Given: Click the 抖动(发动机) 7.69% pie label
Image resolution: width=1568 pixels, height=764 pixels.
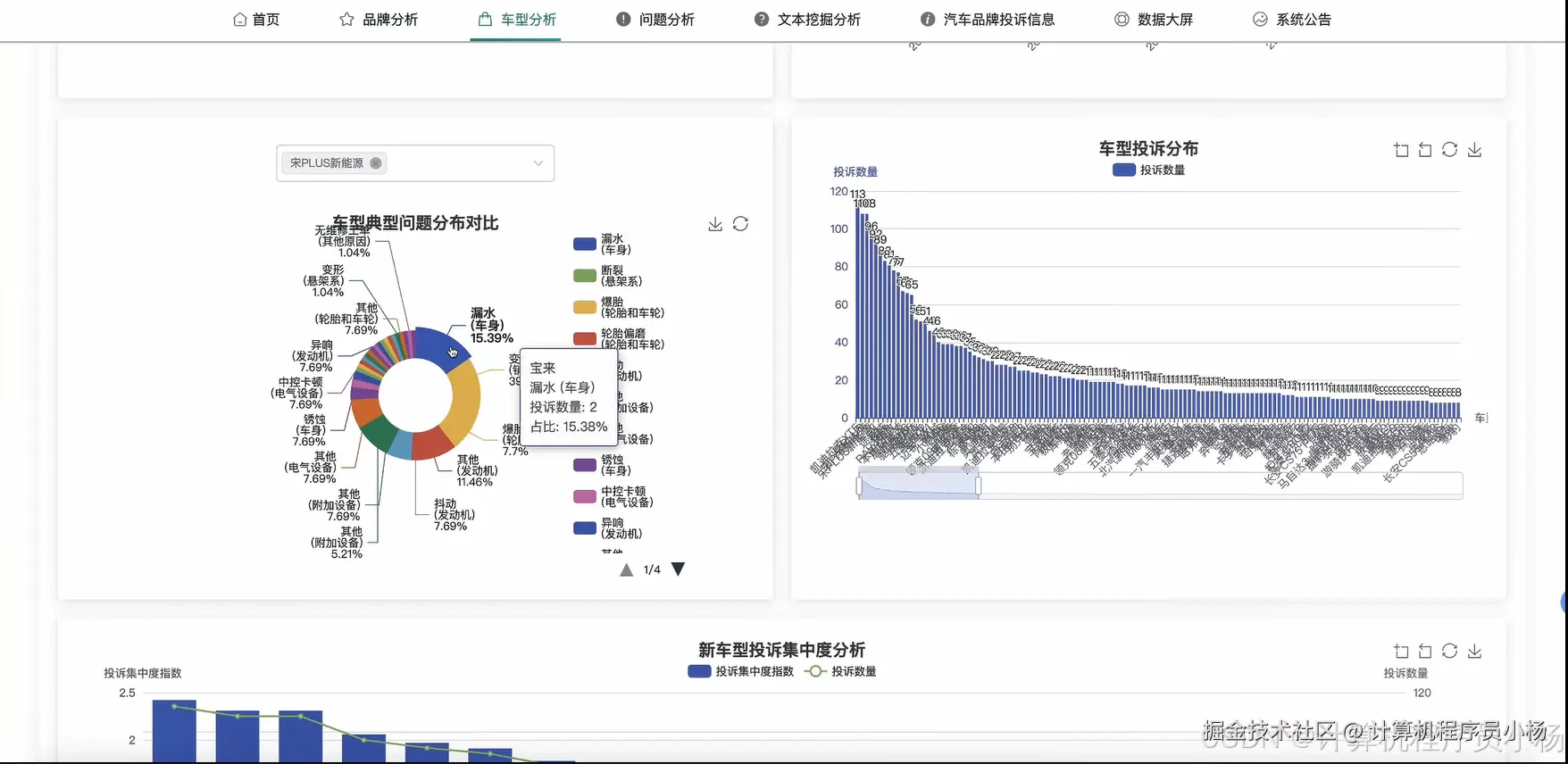Looking at the screenshot, I should click(455, 515).
